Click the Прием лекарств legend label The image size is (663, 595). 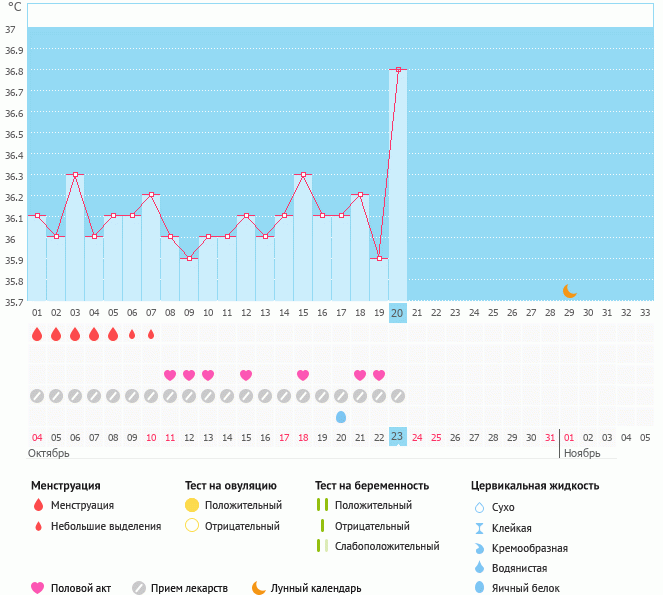(x=189, y=588)
